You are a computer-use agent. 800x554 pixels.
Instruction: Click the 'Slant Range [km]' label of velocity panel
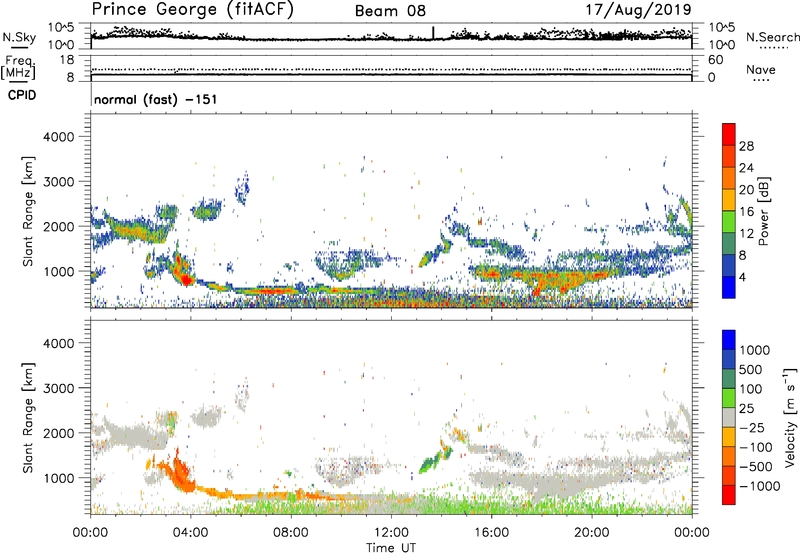tap(28, 418)
